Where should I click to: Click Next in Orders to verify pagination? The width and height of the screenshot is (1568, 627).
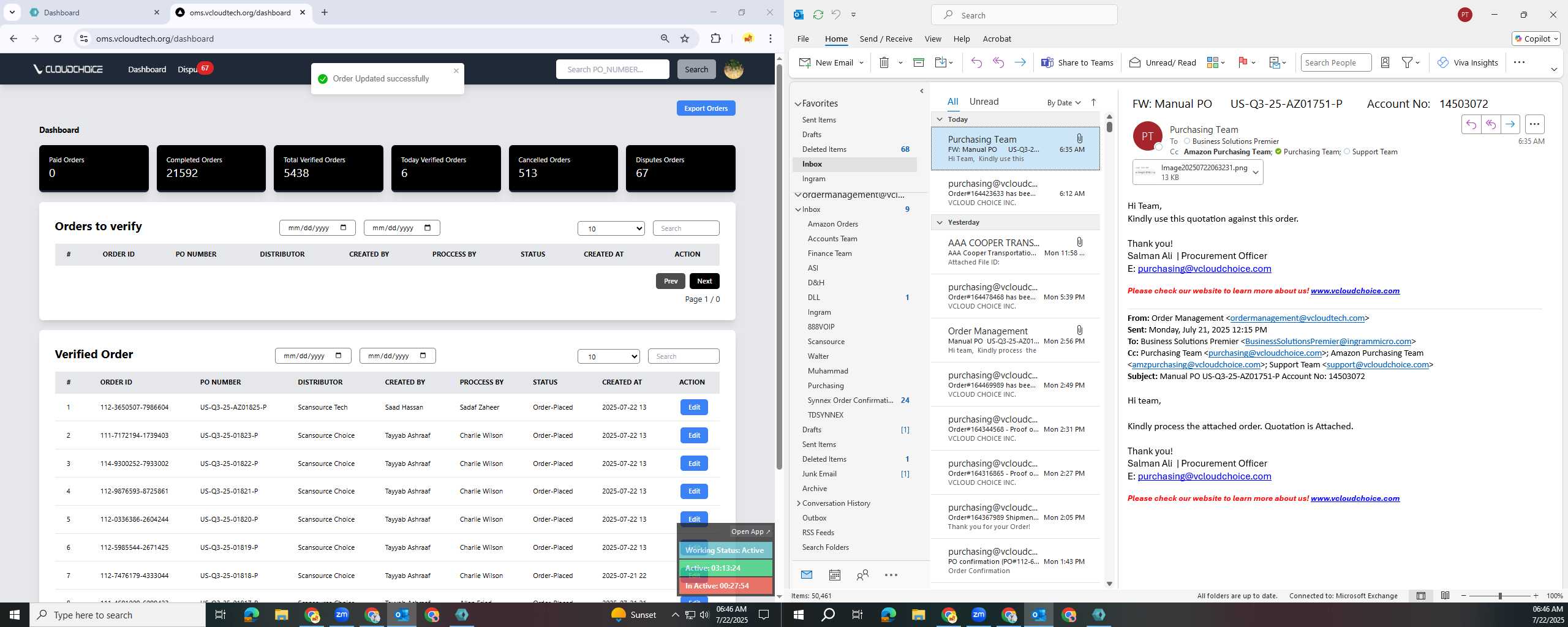[x=704, y=281]
